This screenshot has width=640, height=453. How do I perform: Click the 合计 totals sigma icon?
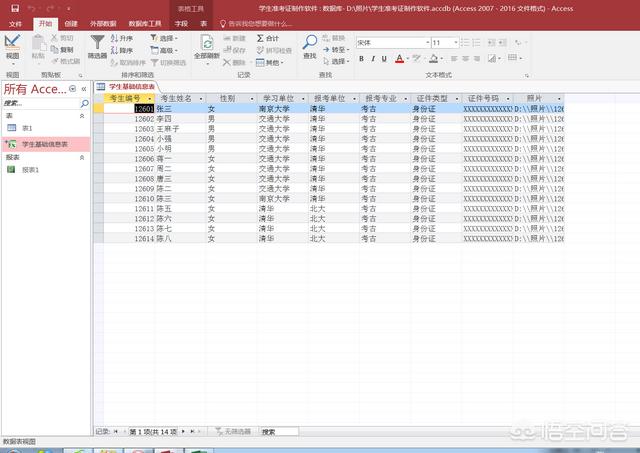pos(265,38)
